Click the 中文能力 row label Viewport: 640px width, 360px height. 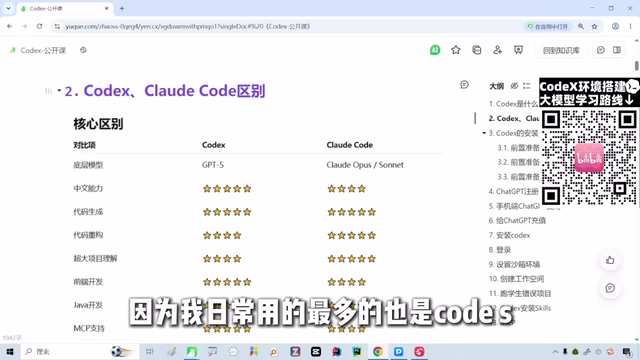(88, 188)
